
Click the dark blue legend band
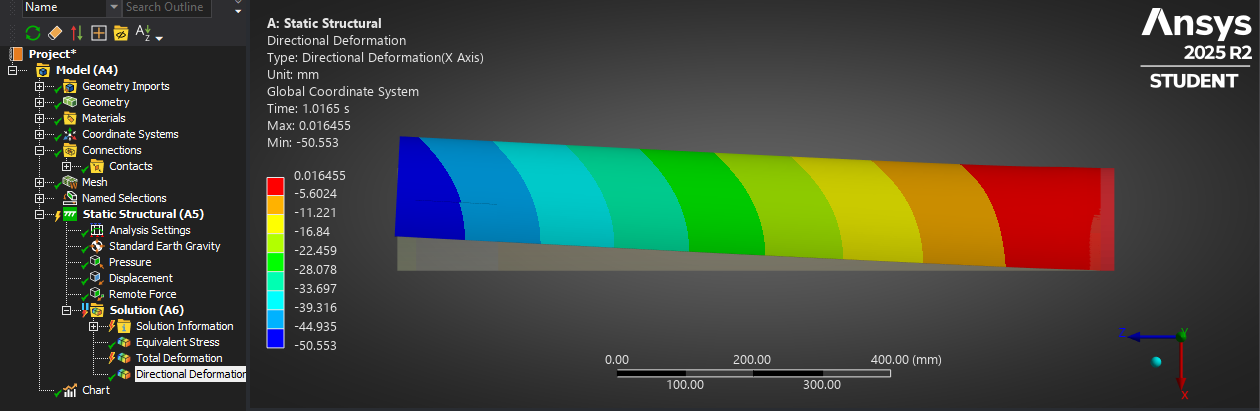click(x=274, y=337)
